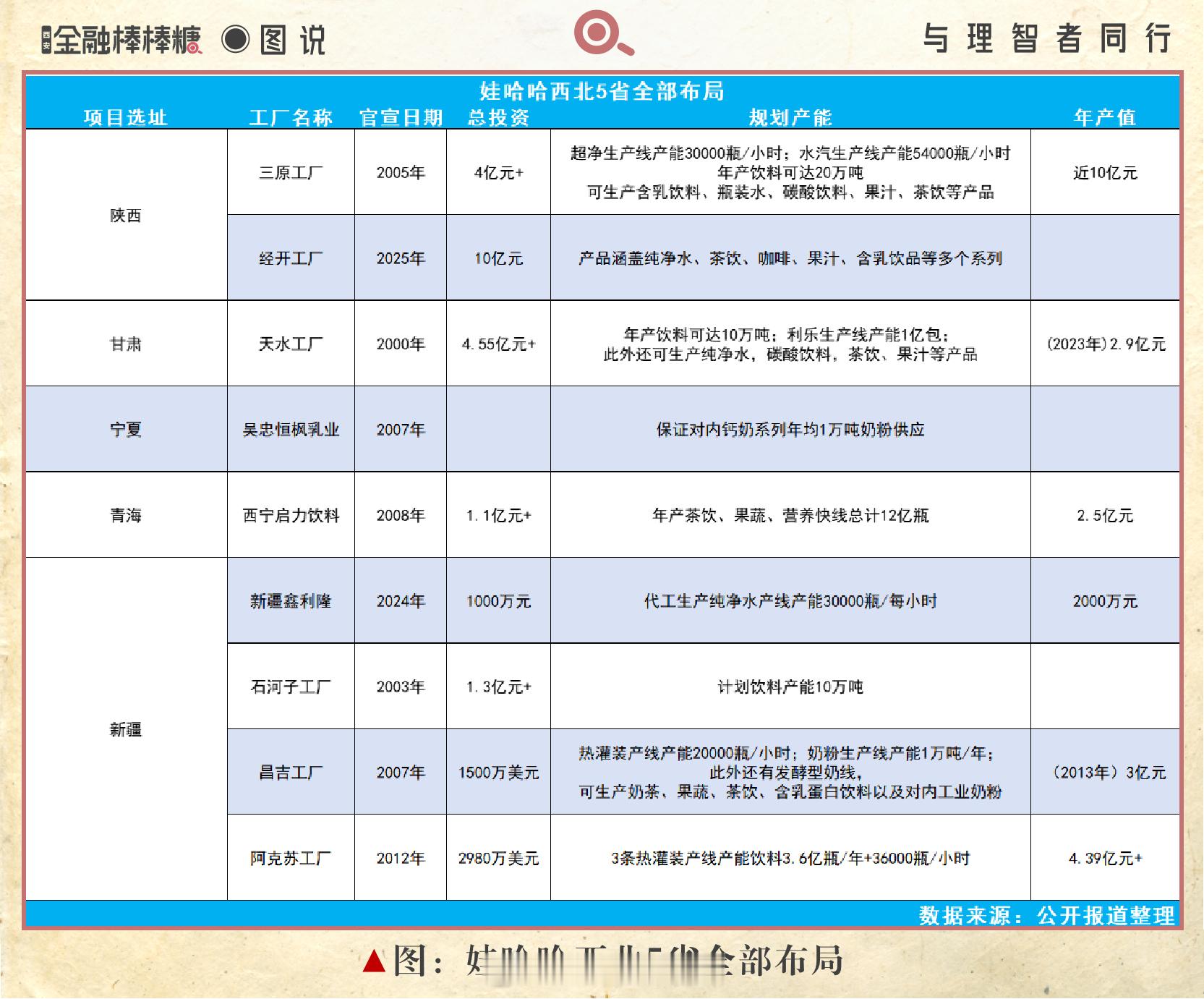Click the 近10亿元 annual output value

(1105, 173)
